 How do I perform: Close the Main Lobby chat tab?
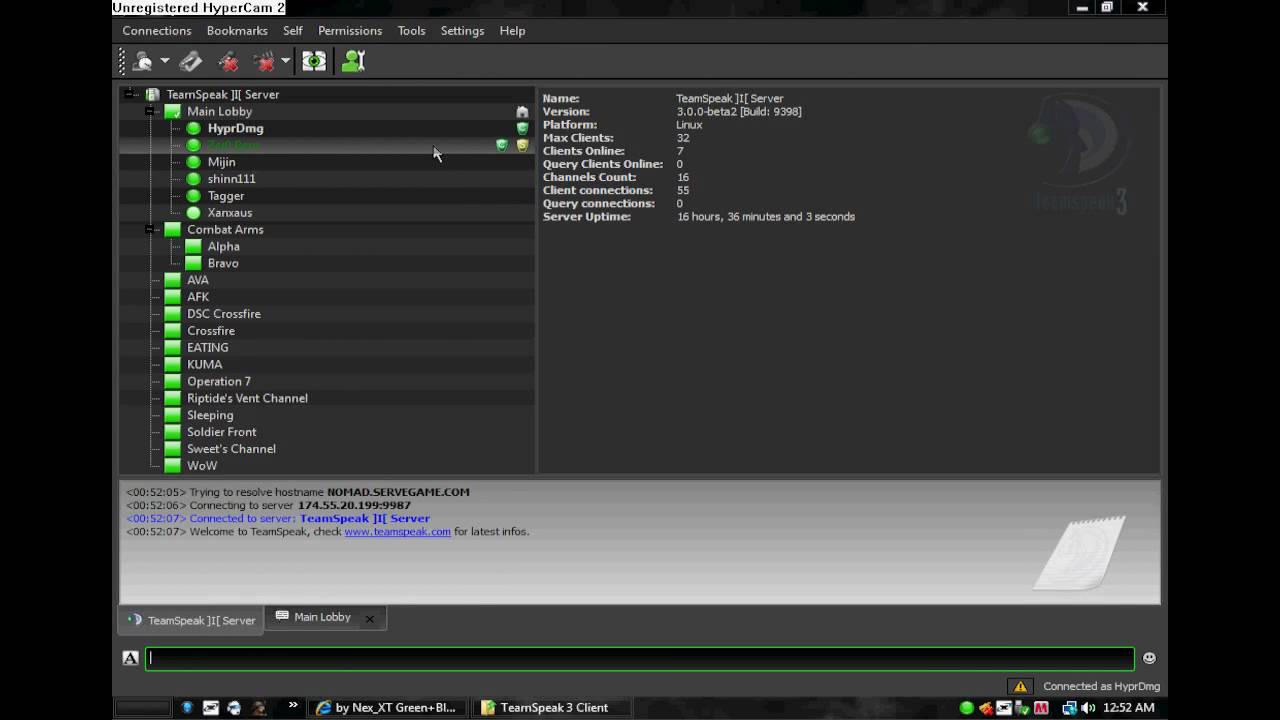(x=369, y=619)
